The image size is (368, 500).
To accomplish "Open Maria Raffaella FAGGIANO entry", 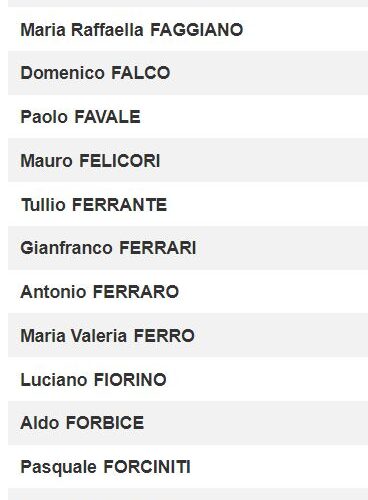I will click(132, 30).
